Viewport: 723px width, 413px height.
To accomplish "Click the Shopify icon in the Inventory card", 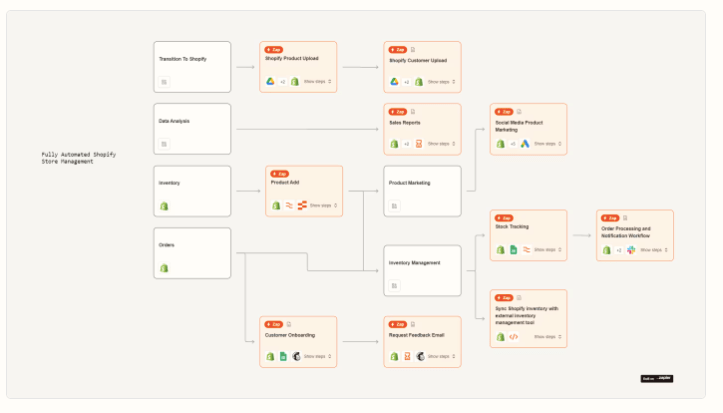I will point(164,206).
